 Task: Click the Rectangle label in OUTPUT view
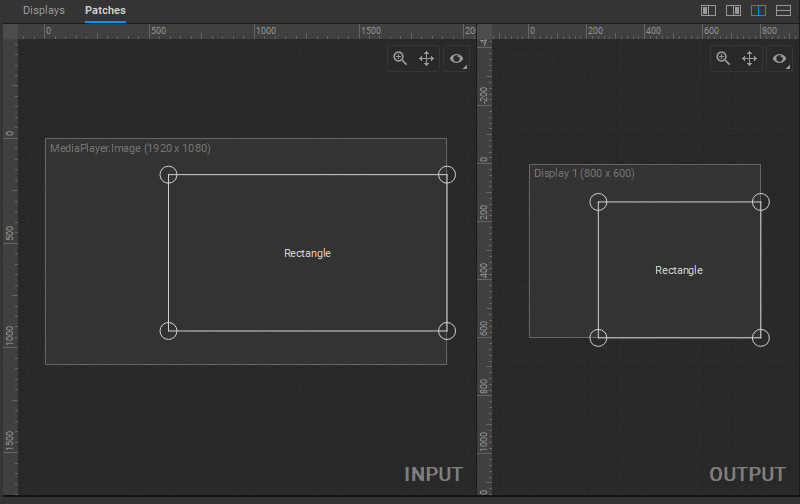(x=679, y=270)
